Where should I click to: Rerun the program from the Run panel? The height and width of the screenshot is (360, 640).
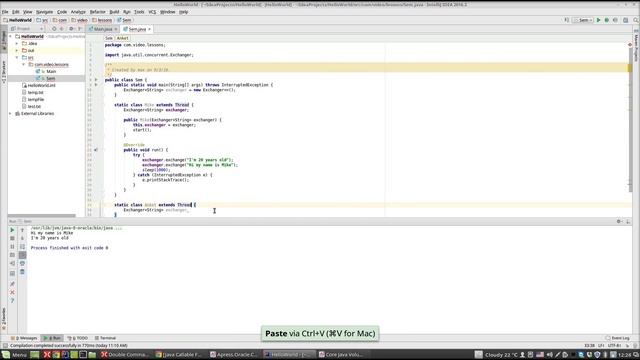pyautogui.click(x=12, y=230)
